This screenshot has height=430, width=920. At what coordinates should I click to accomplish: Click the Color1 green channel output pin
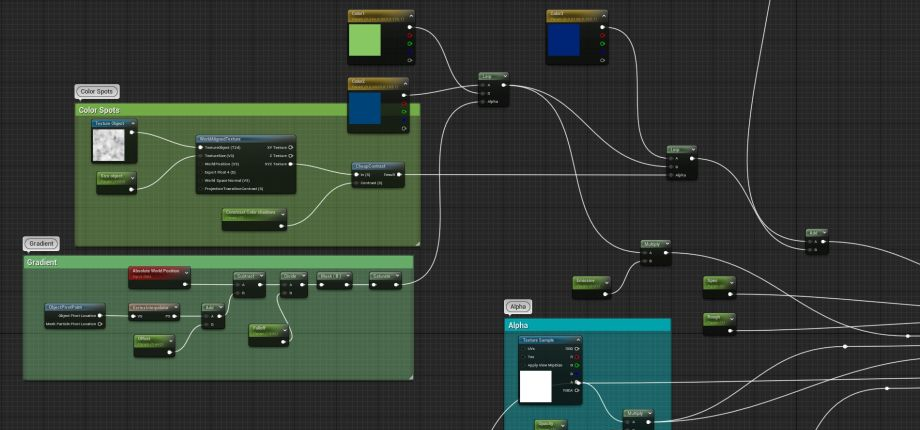410,43
